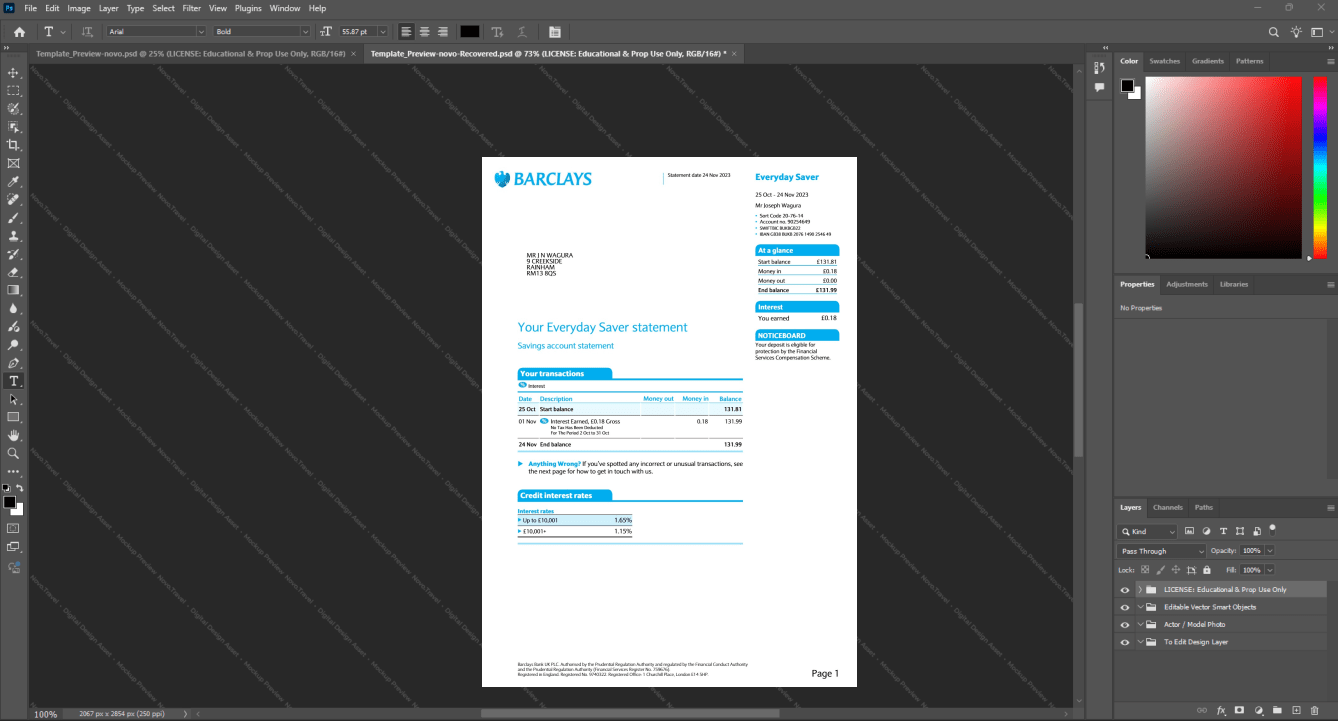The height and width of the screenshot is (721, 1338).
Task: Open the Gradients tab
Action: 1208,61
